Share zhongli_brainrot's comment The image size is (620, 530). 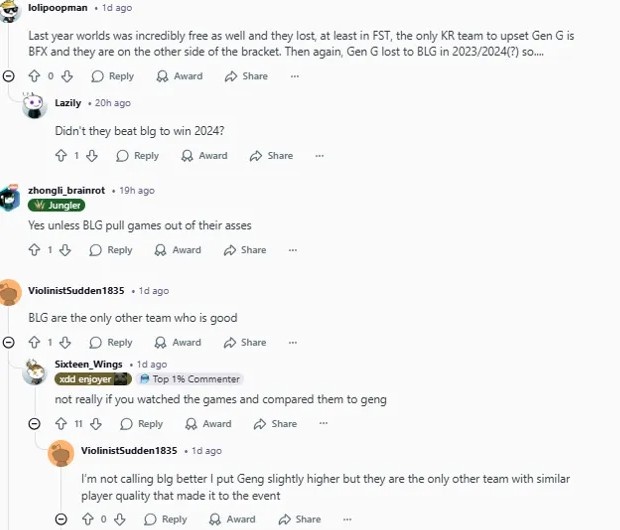tap(245, 250)
